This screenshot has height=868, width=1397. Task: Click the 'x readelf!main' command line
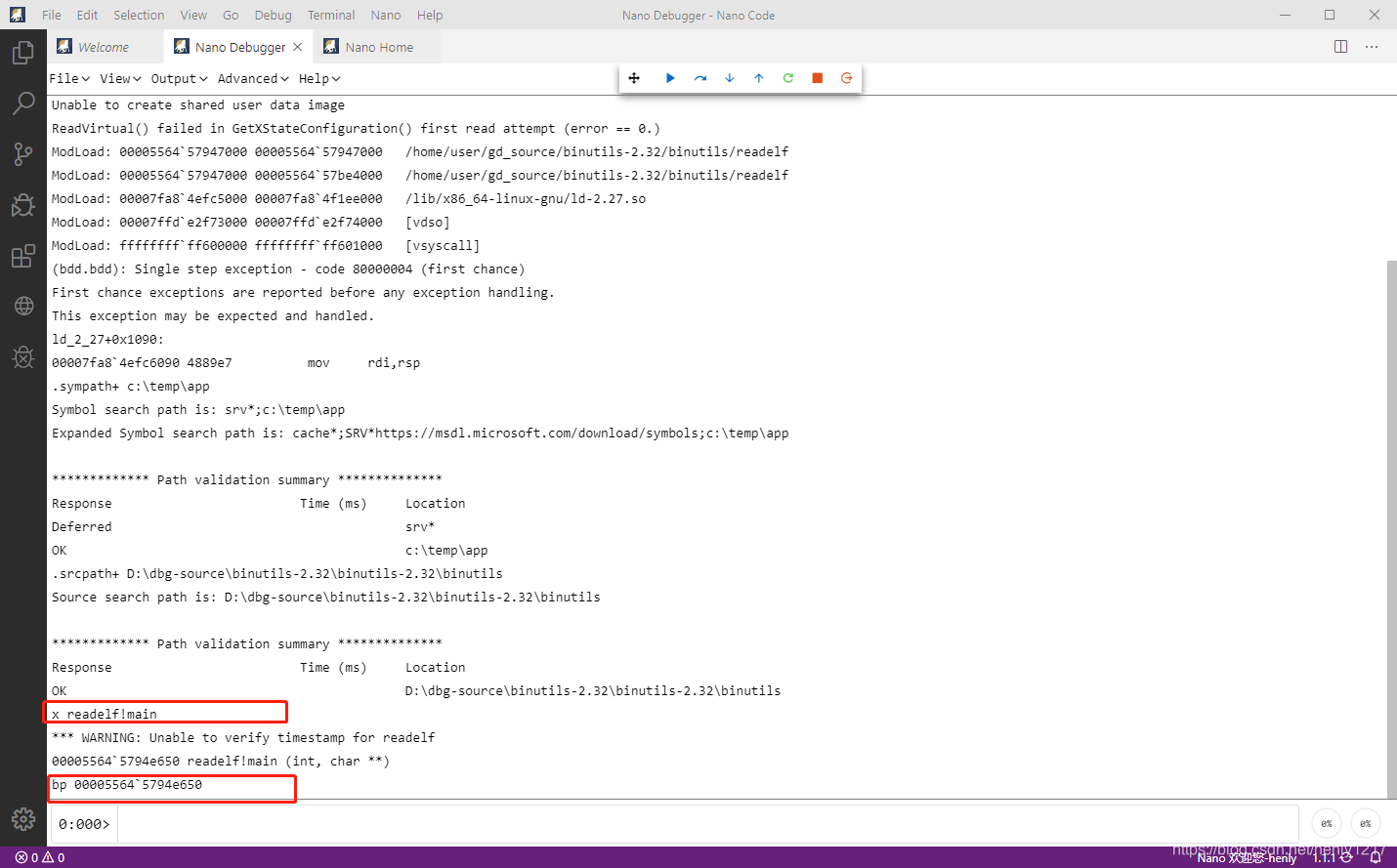(x=105, y=715)
